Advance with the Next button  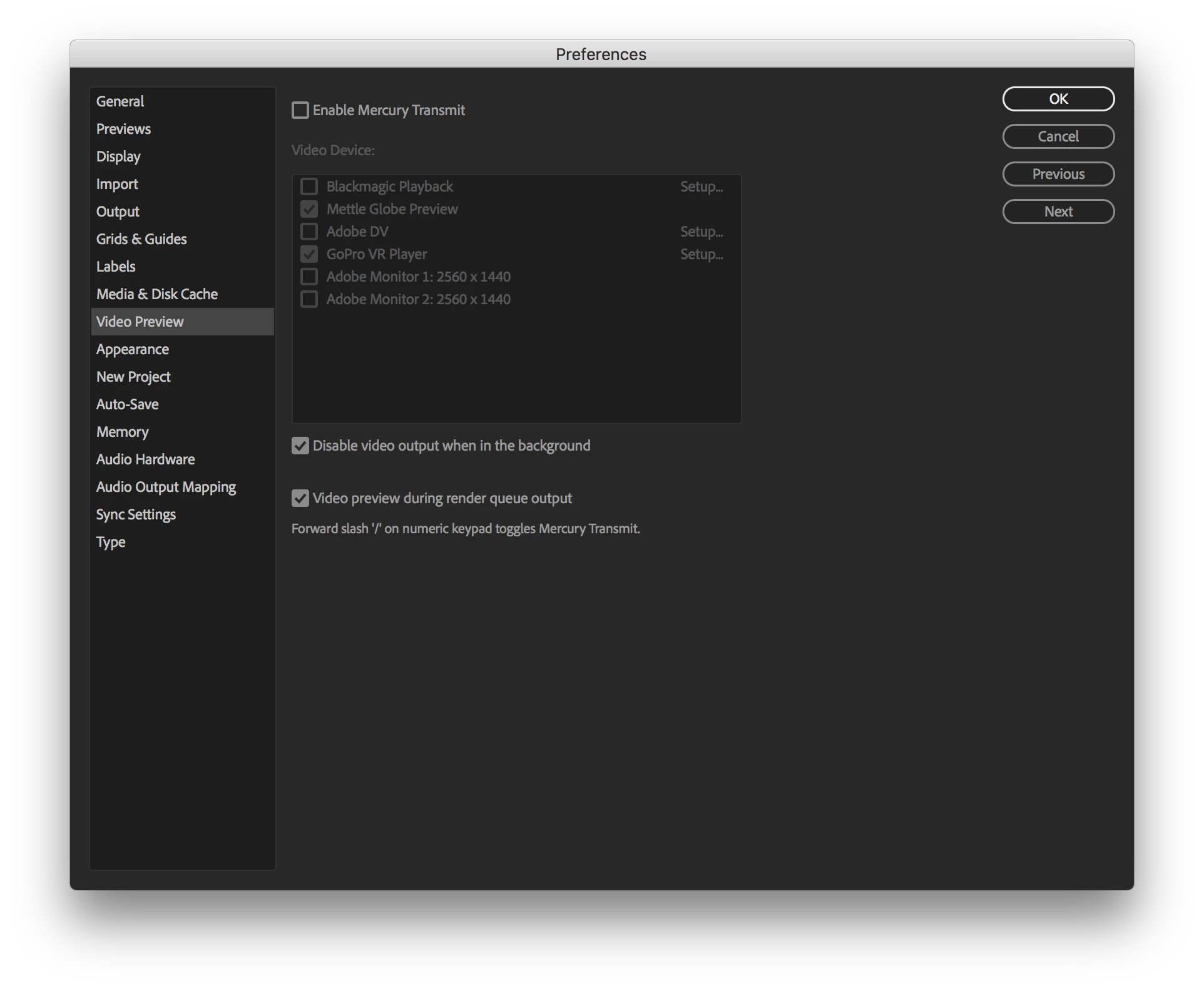pos(1058,212)
